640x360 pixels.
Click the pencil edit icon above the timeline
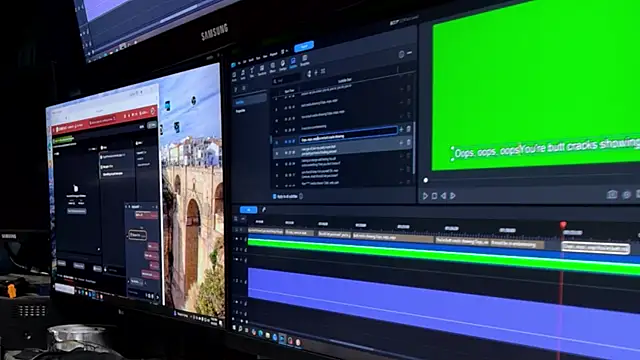(x=264, y=210)
